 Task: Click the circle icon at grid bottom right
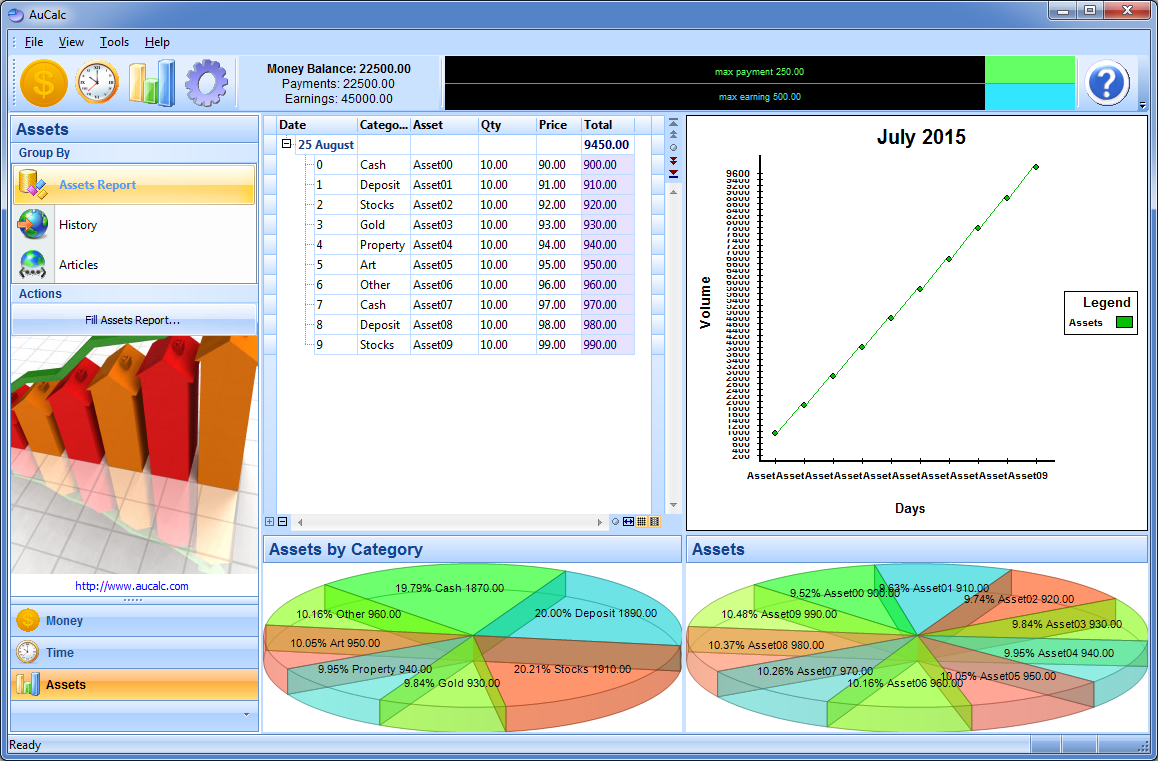click(x=615, y=522)
